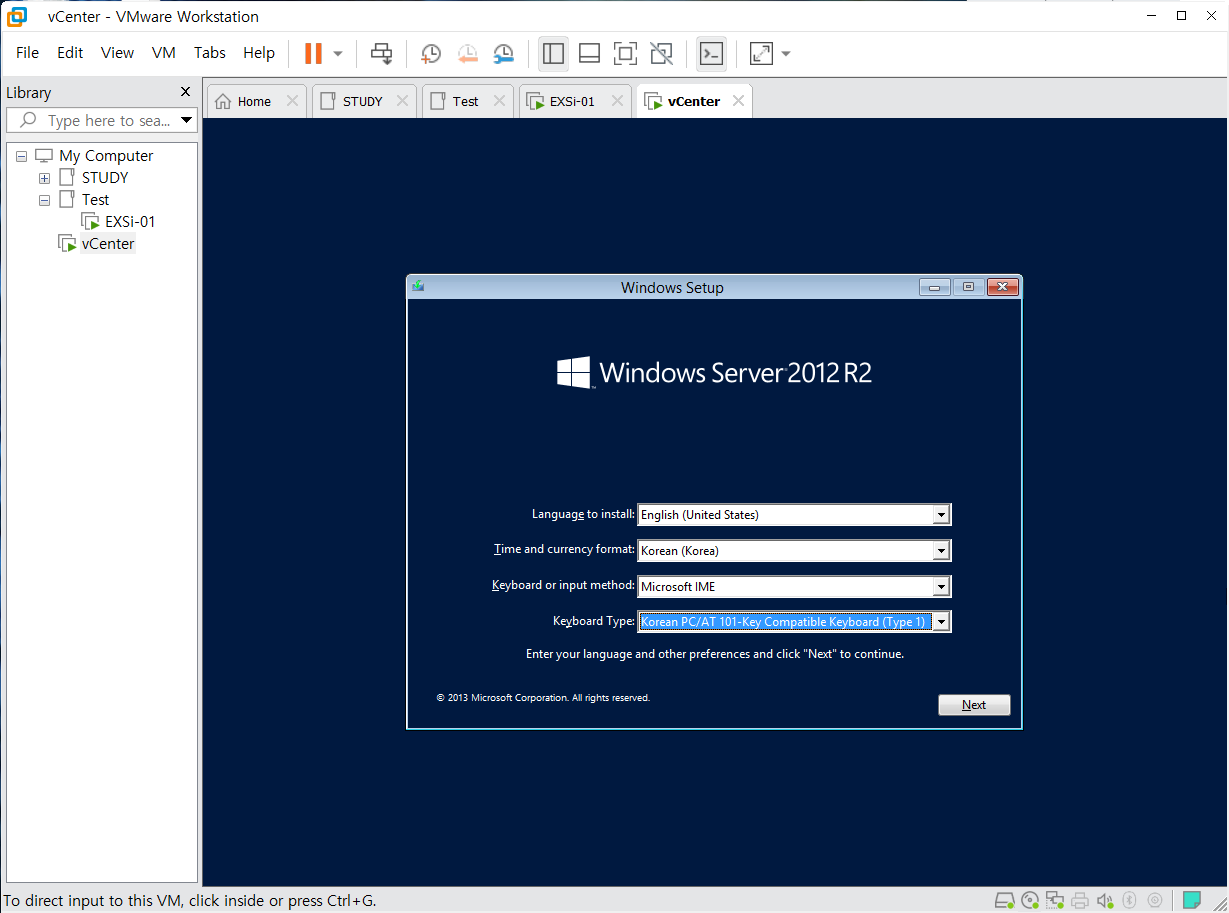Minimize the Windows Setup dialog
The height and width of the screenshot is (913, 1229).
point(934,287)
